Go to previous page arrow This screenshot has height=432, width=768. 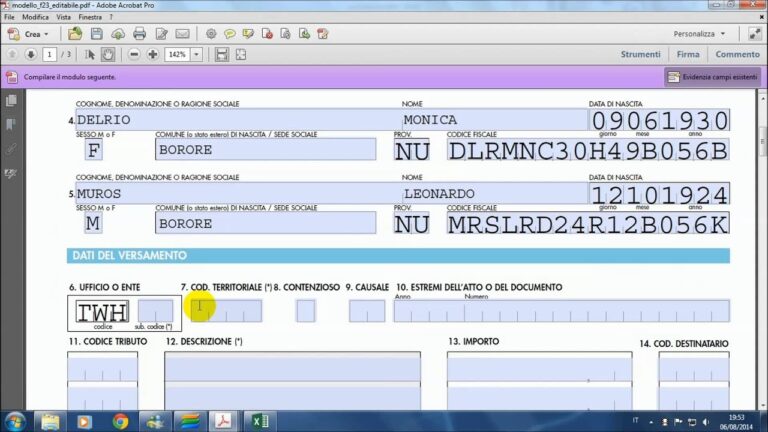(x=12, y=54)
